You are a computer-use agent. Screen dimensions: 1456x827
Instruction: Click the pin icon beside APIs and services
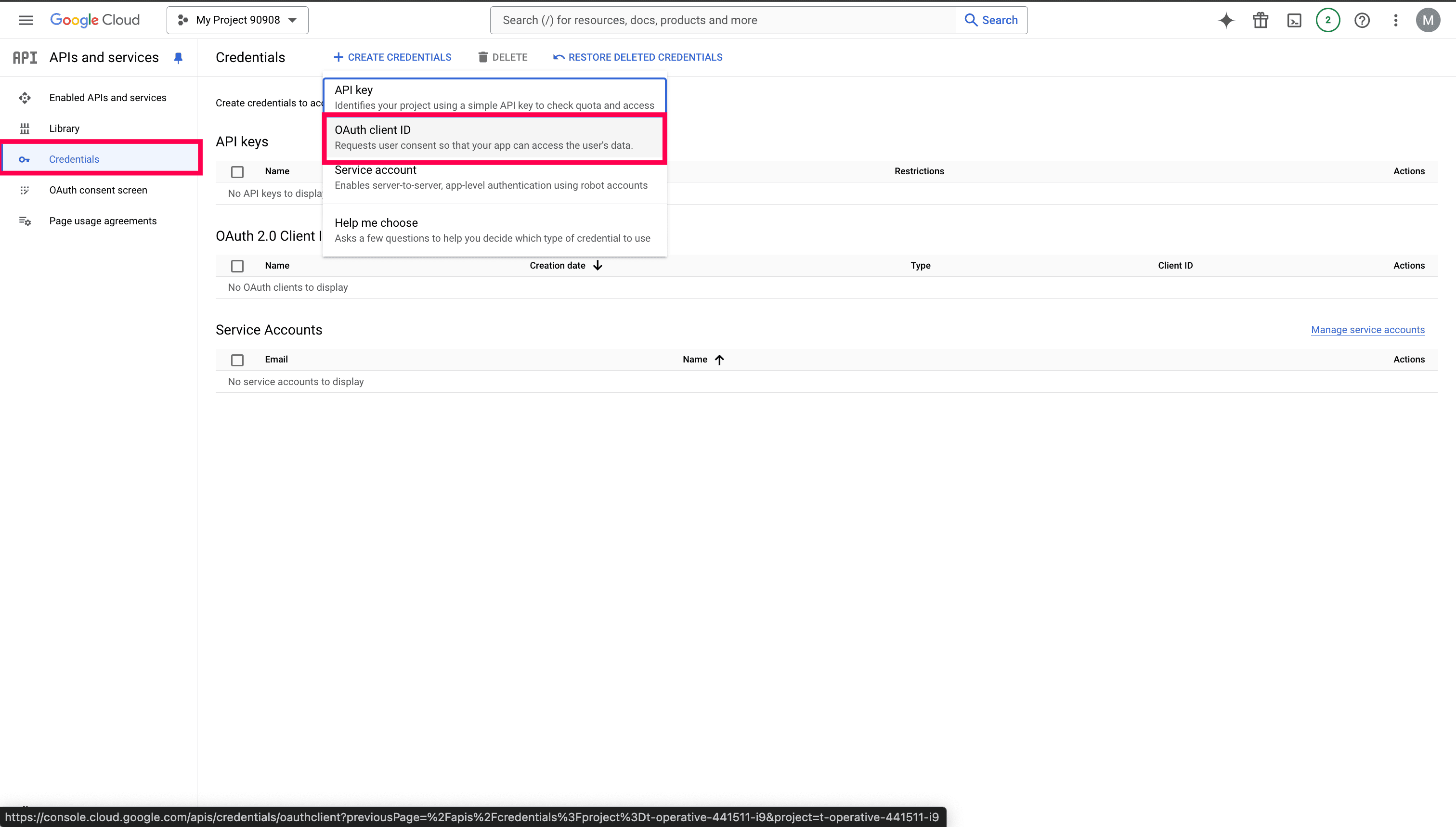[178, 58]
